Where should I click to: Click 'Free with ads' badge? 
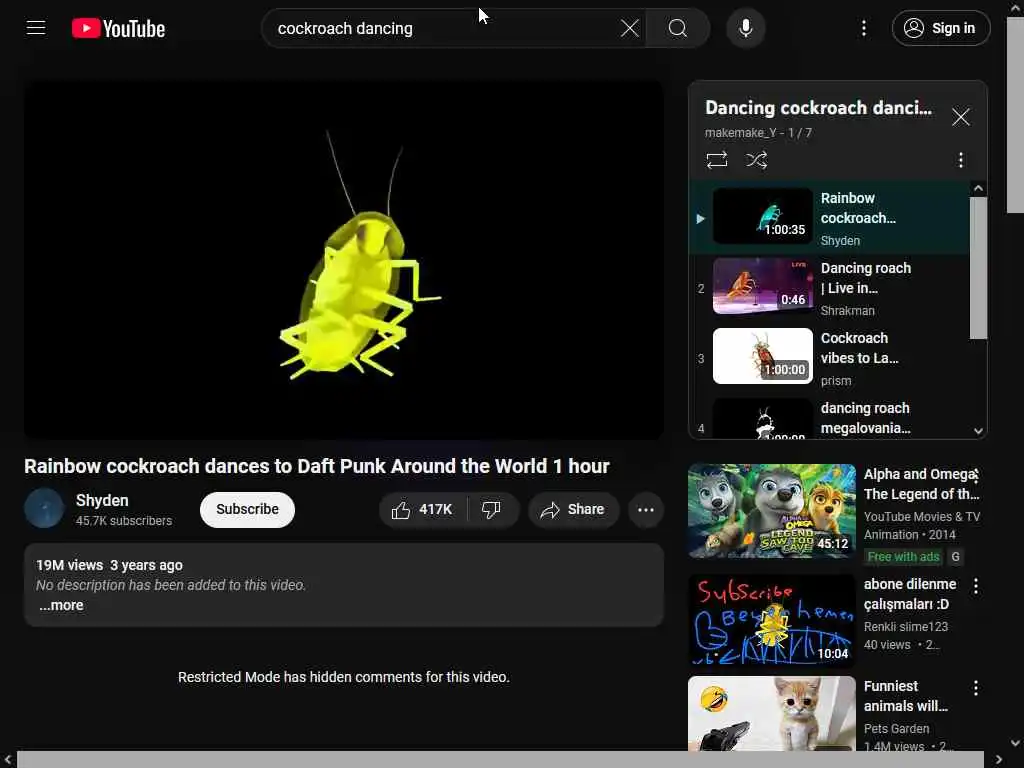(x=903, y=557)
